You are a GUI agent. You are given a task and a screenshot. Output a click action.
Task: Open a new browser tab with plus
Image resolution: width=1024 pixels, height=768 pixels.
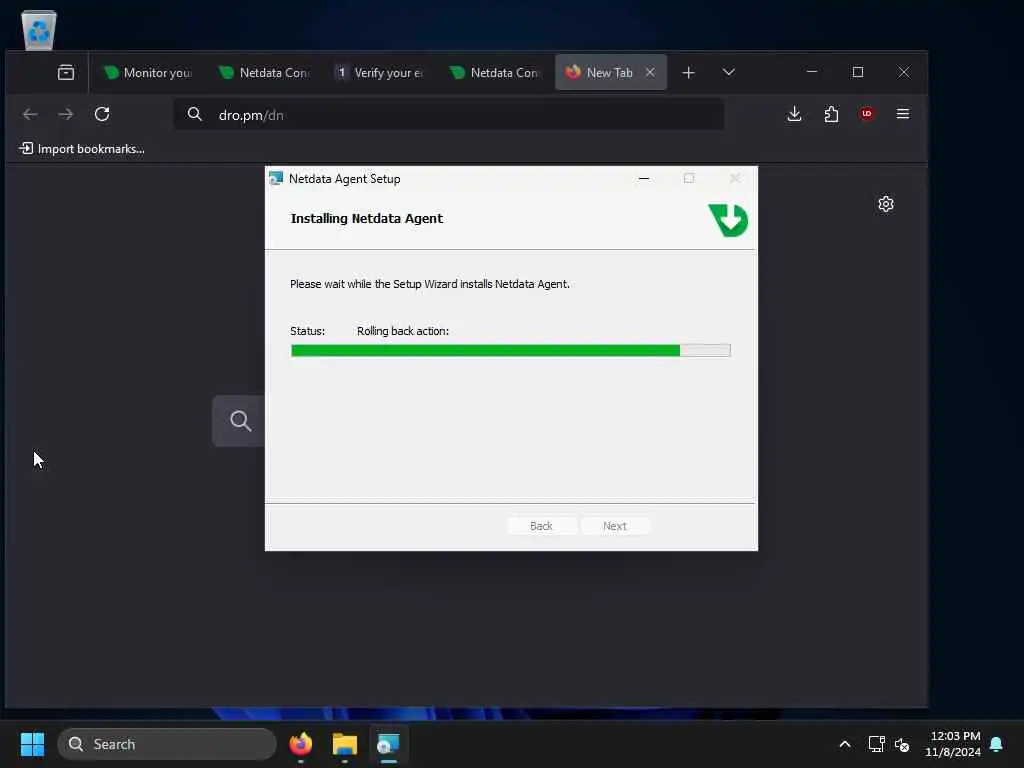pos(688,72)
